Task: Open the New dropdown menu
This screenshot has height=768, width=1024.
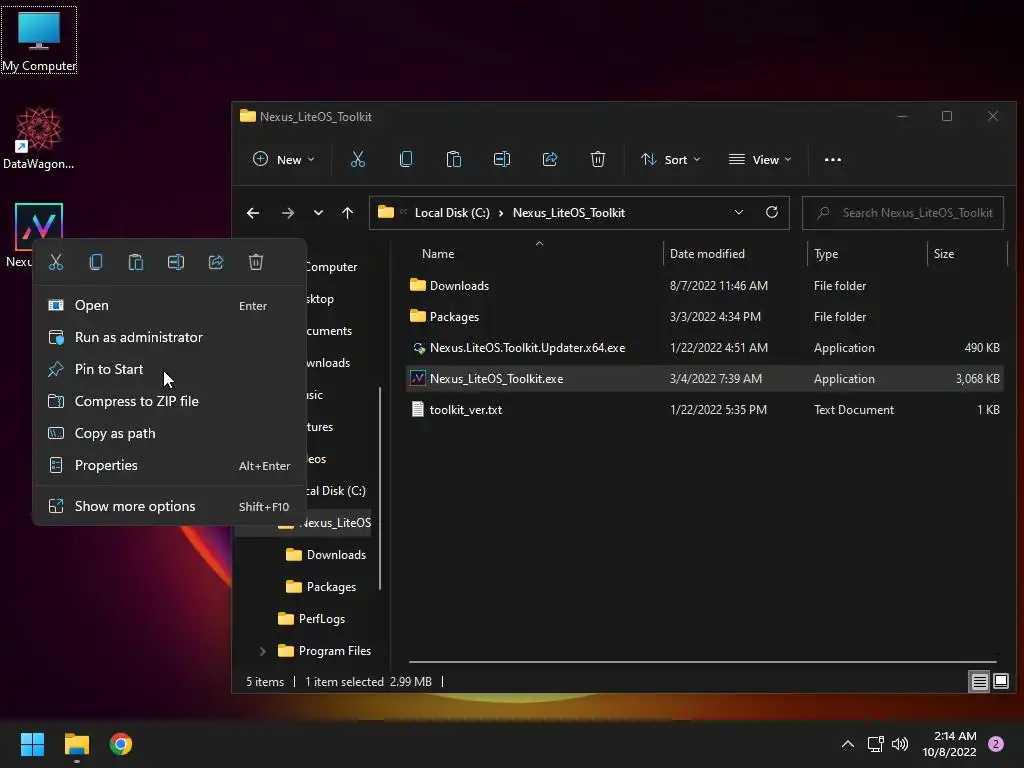Action: pos(283,159)
